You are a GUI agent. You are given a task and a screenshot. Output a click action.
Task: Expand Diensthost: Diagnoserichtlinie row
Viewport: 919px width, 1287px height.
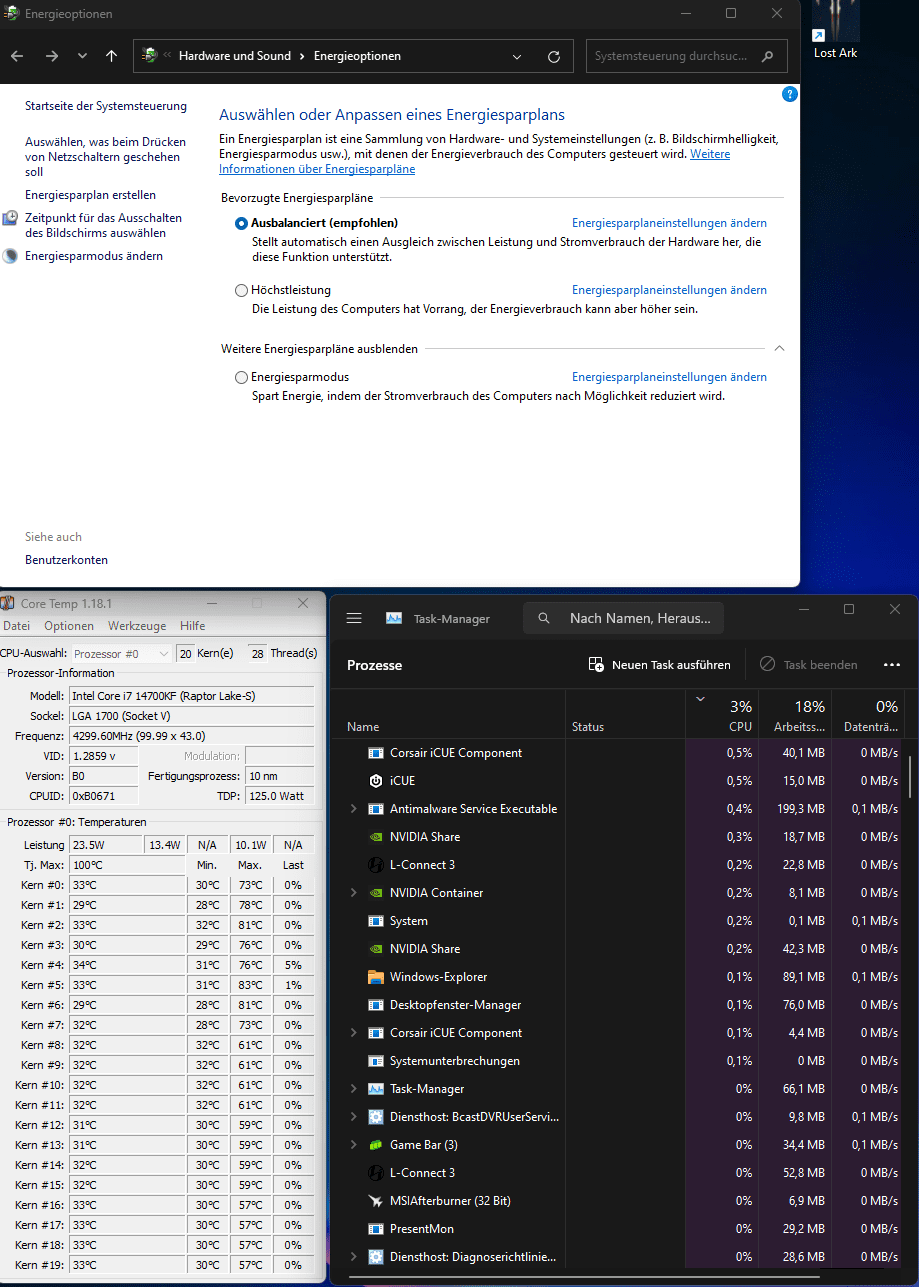(353, 1257)
